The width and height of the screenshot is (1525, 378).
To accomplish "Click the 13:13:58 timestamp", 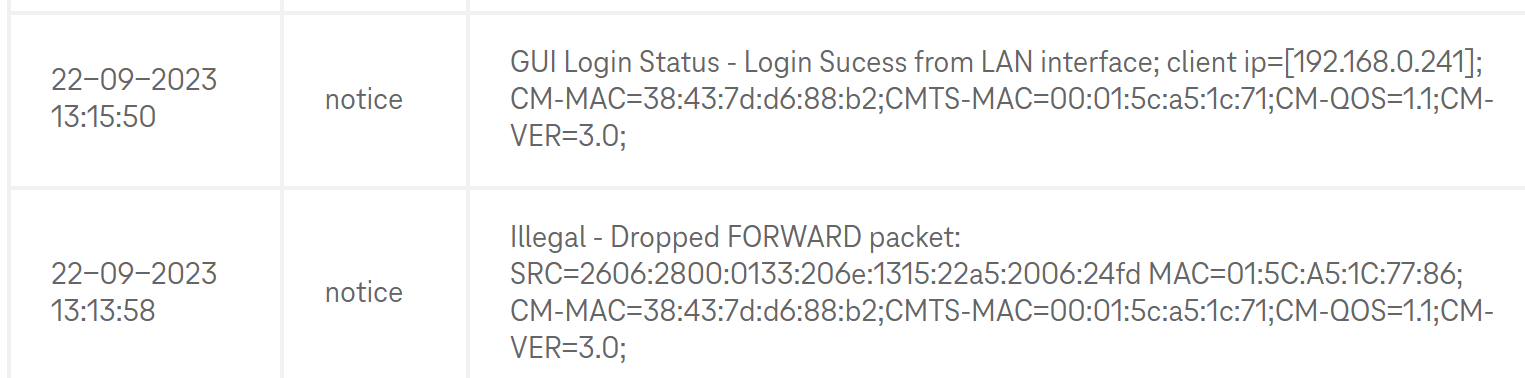I will [104, 311].
